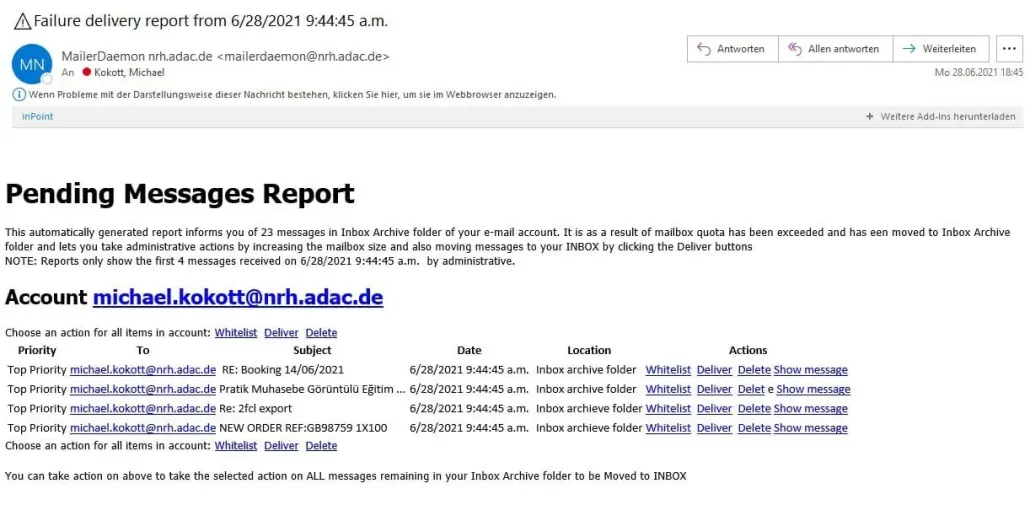Screen dimensions: 1030x505
Task: Click the Location column header
Action: click(x=589, y=350)
